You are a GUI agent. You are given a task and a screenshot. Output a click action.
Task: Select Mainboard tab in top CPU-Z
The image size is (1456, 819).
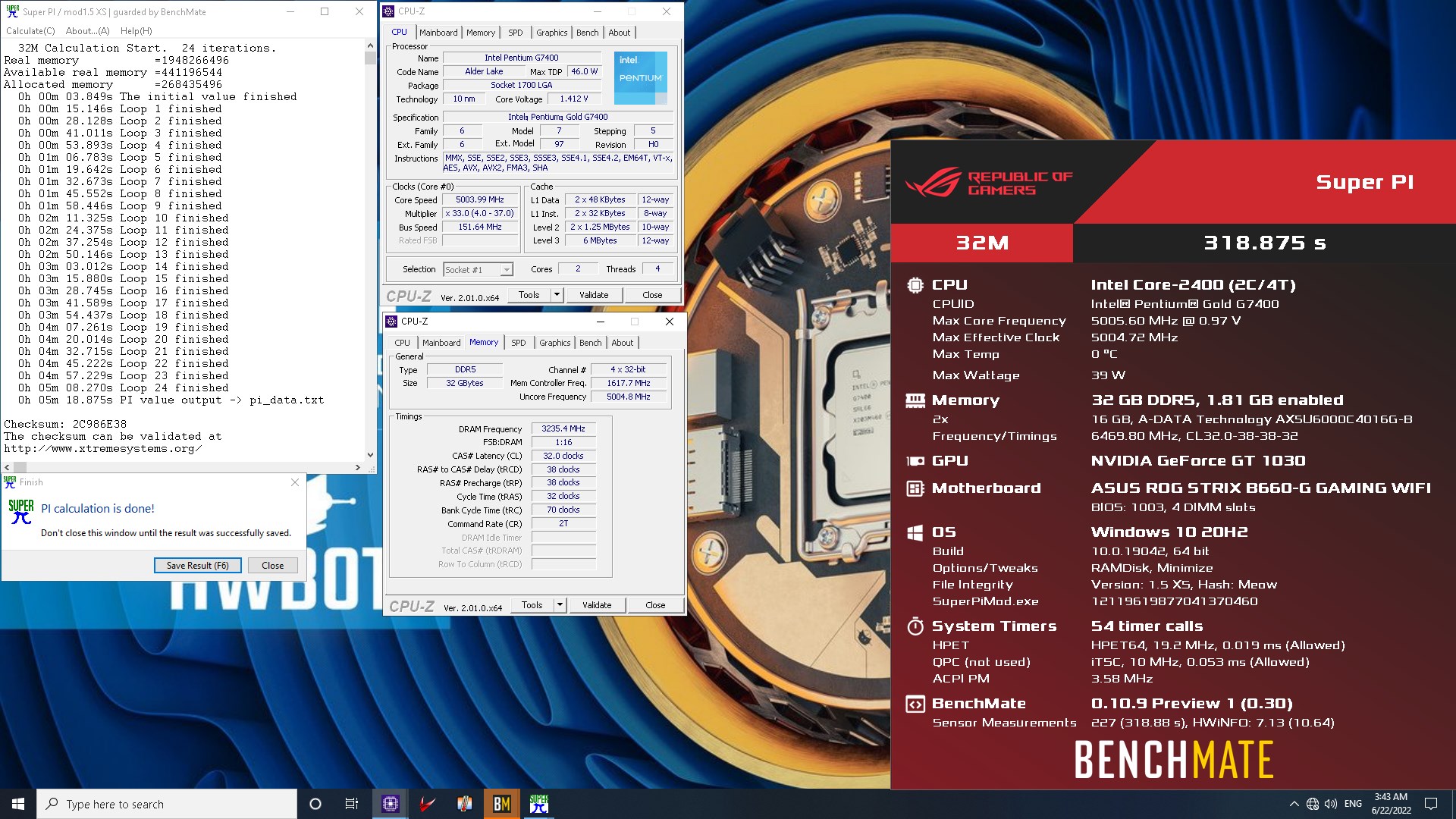pos(438,33)
